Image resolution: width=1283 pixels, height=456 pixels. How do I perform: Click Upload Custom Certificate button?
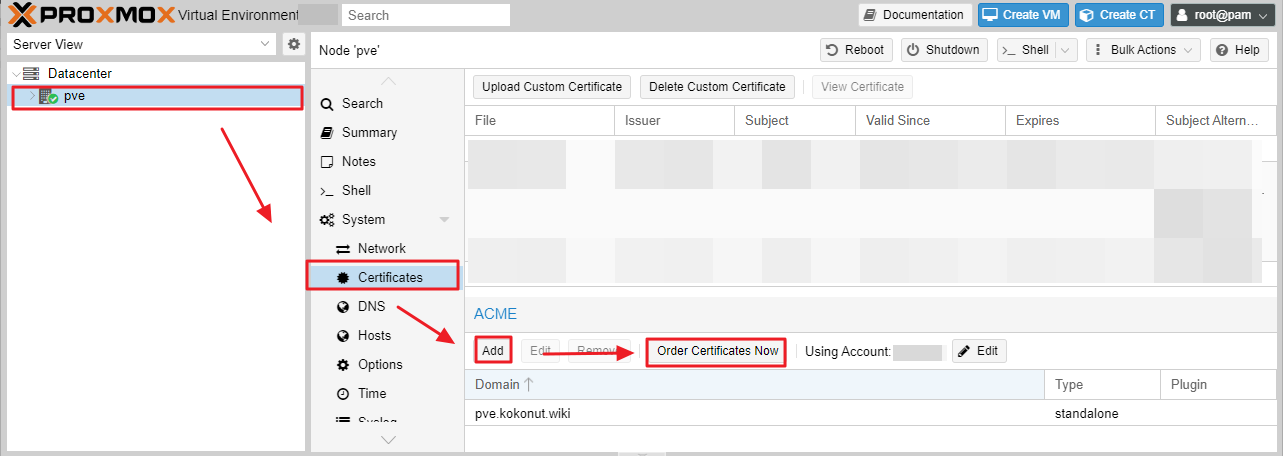[552, 87]
